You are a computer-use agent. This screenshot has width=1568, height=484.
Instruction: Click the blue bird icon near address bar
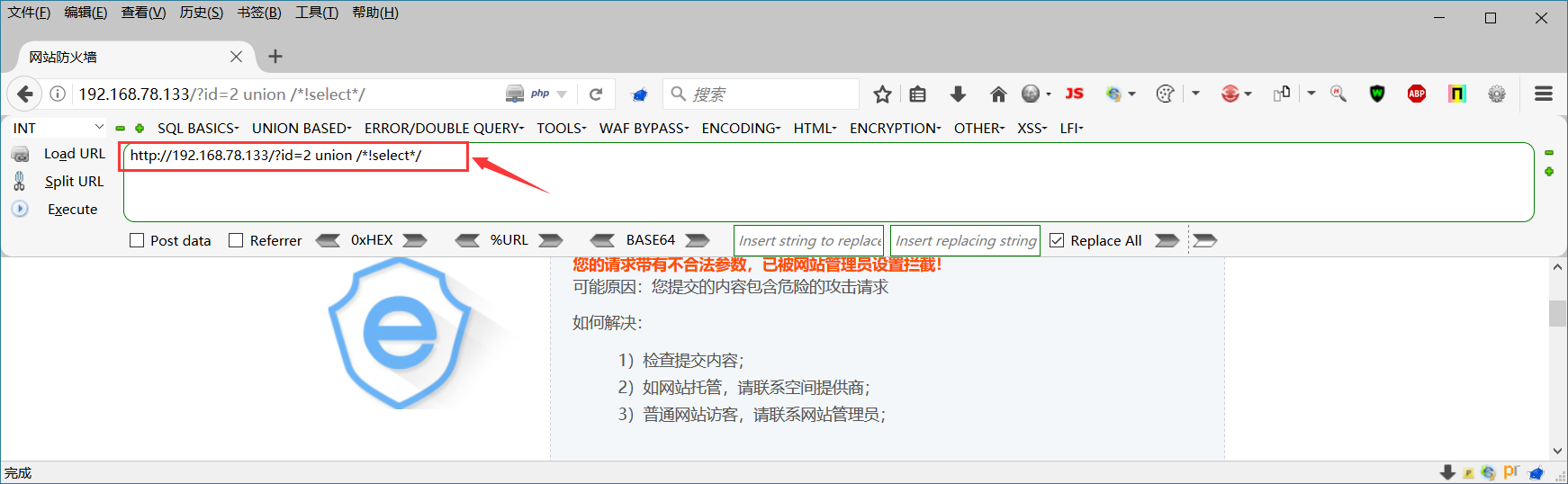click(640, 94)
